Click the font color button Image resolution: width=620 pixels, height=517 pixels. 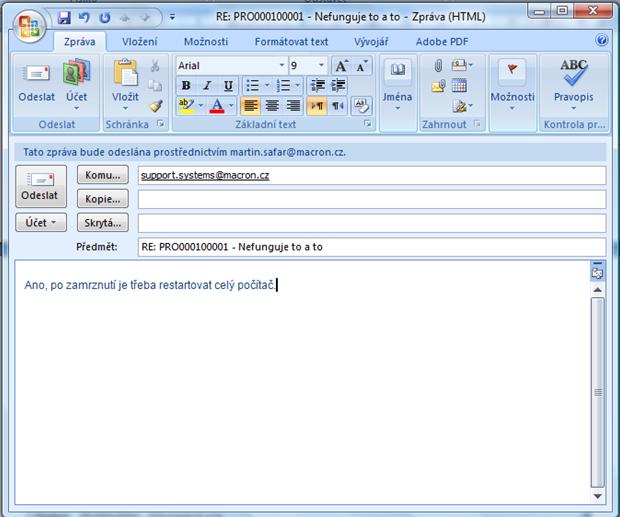pos(218,106)
